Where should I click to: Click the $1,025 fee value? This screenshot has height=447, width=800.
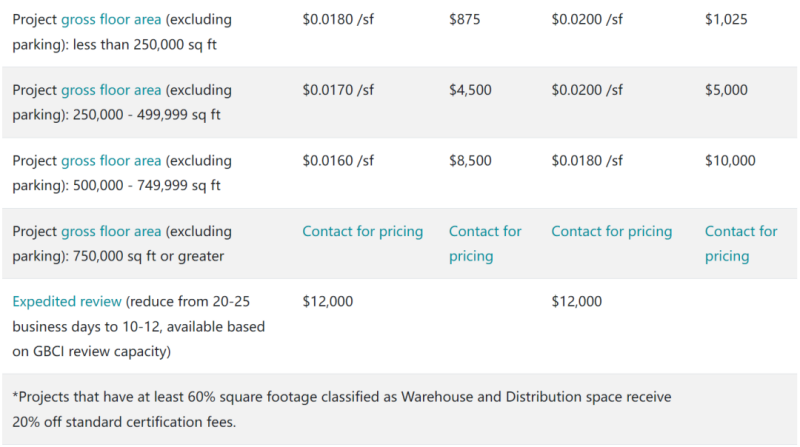pyautogui.click(x=726, y=19)
